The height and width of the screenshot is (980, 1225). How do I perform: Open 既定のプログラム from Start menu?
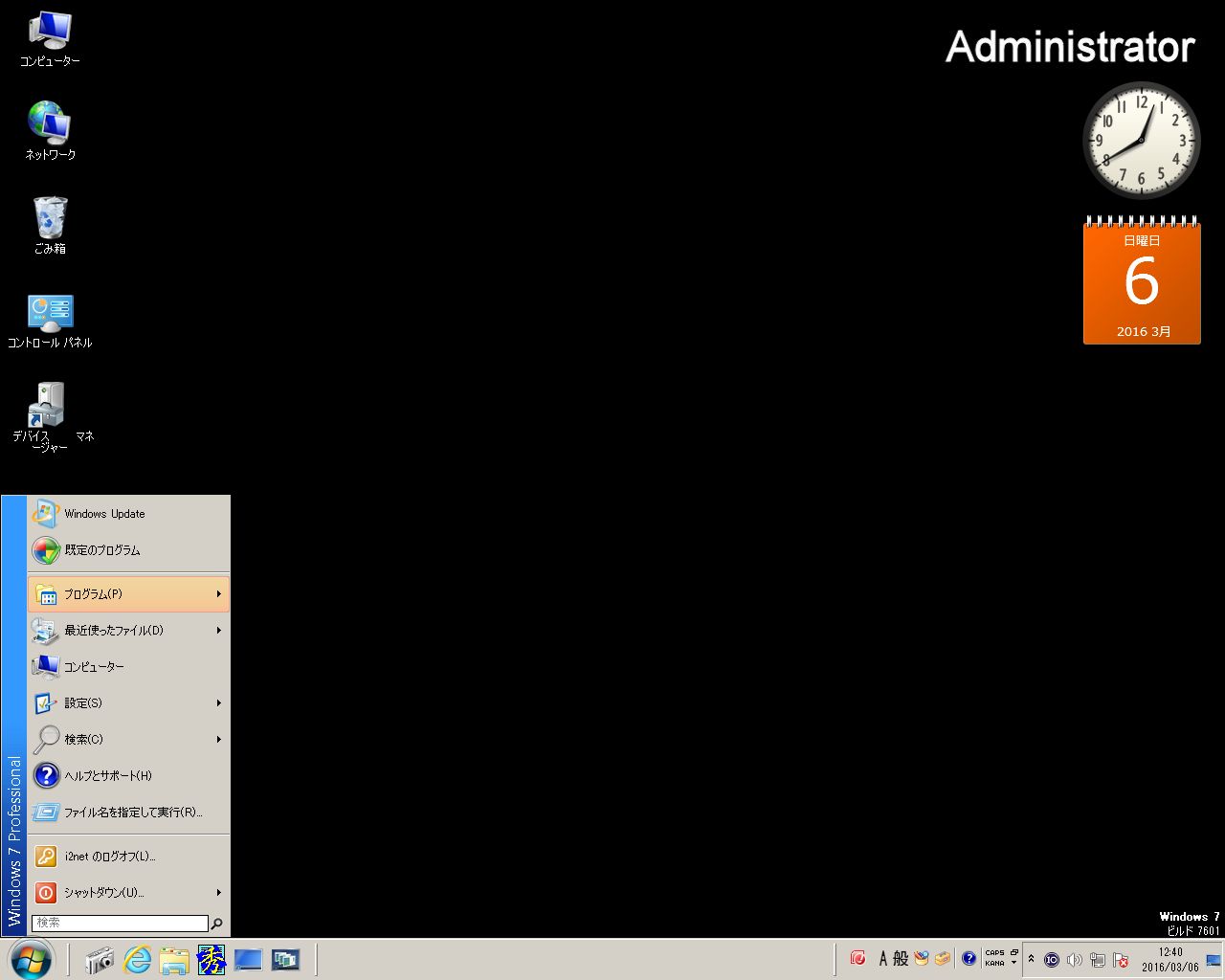(x=128, y=550)
